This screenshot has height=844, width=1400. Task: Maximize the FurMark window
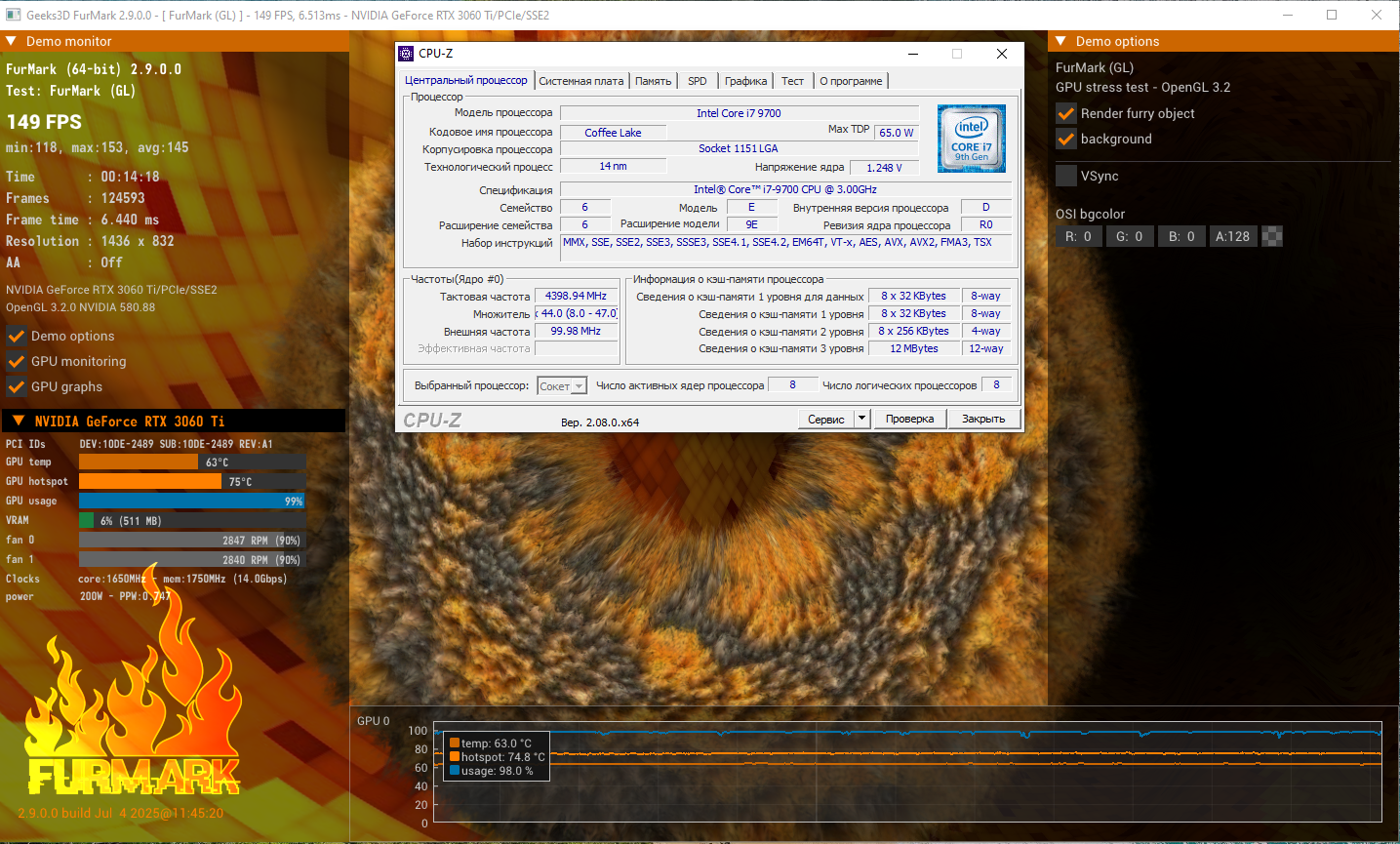pyautogui.click(x=1332, y=15)
